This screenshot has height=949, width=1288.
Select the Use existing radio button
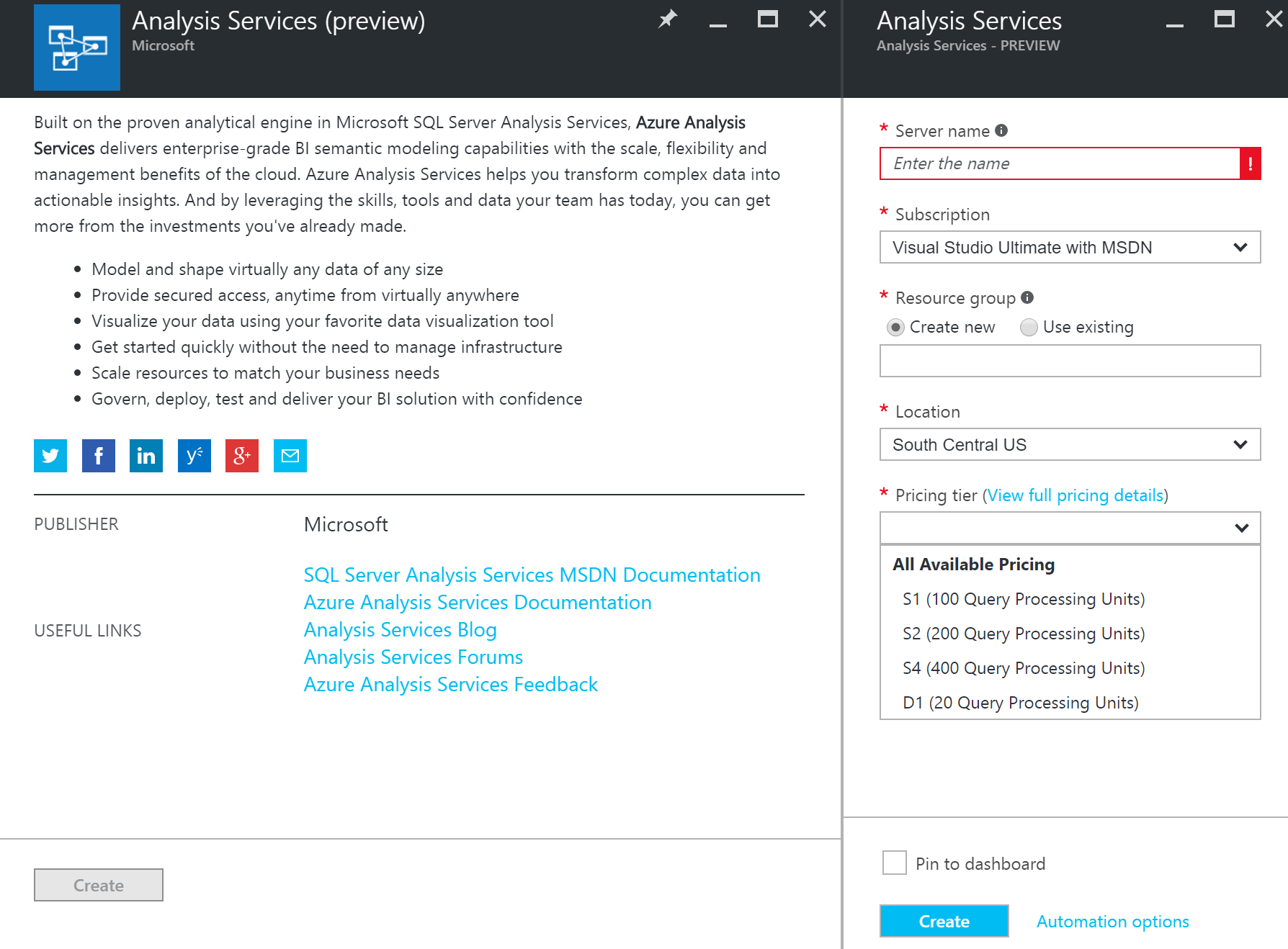[x=1029, y=328]
